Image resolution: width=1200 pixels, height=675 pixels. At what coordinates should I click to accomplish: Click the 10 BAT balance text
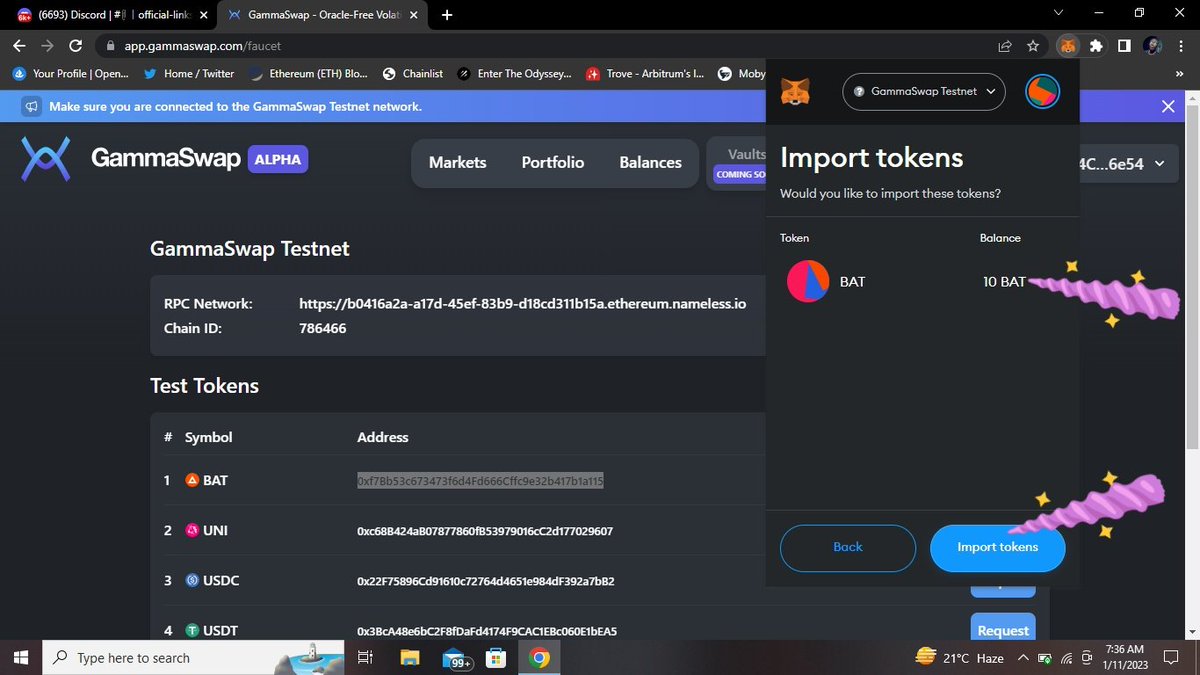pyautogui.click(x=1004, y=282)
